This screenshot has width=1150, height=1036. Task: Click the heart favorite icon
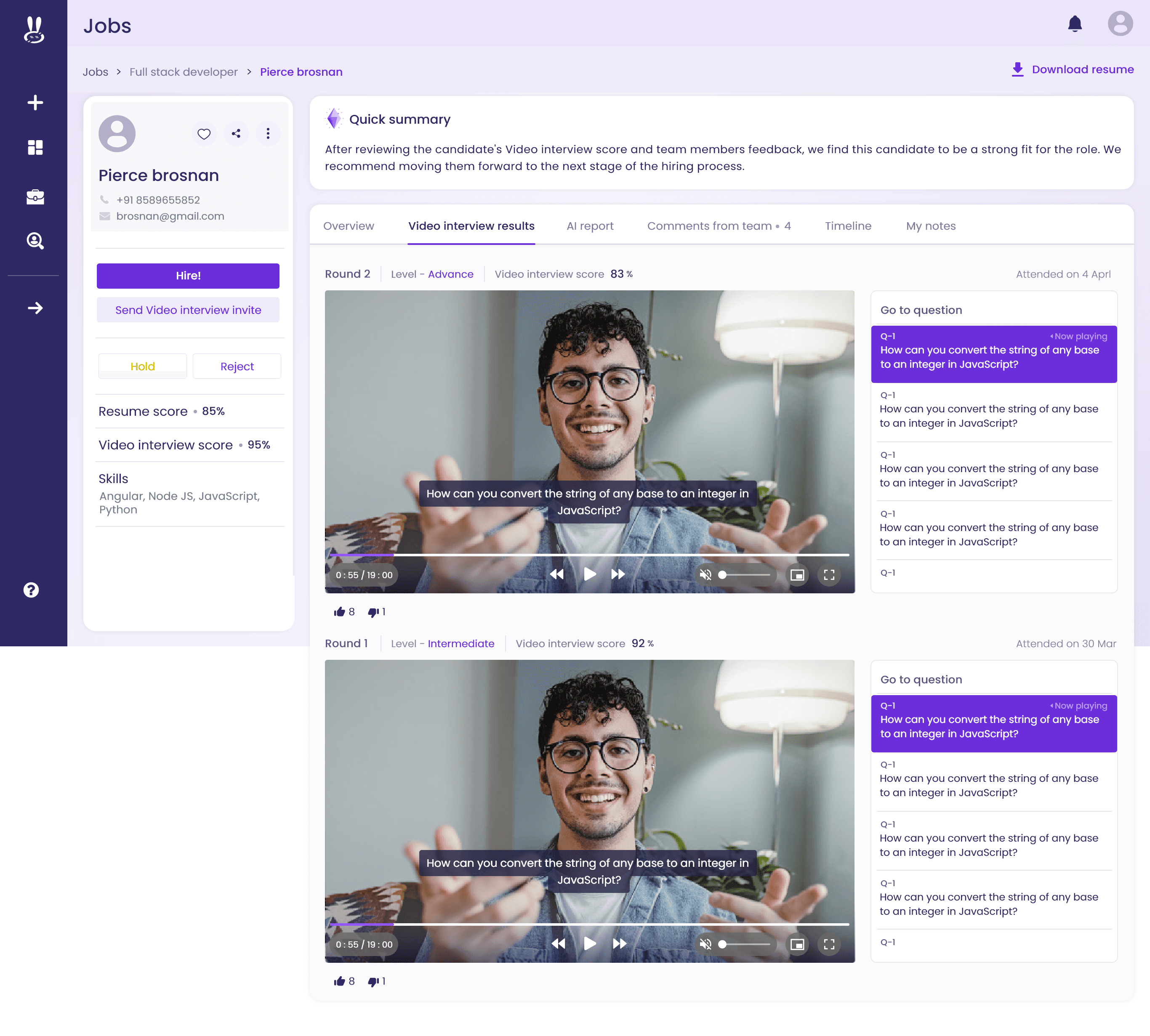(x=204, y=134)
